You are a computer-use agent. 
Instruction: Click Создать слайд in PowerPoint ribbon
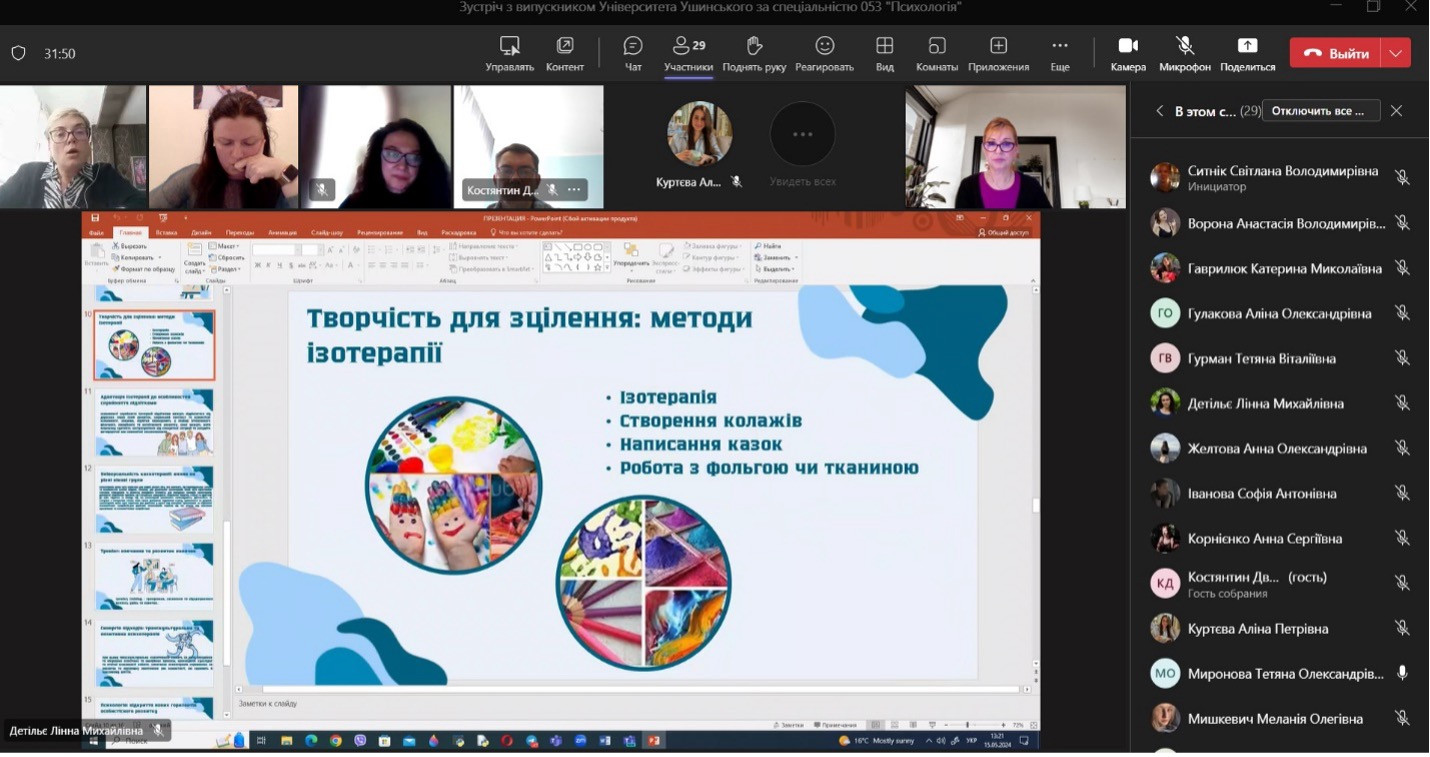pyautogui.click(x=195, y=259)
